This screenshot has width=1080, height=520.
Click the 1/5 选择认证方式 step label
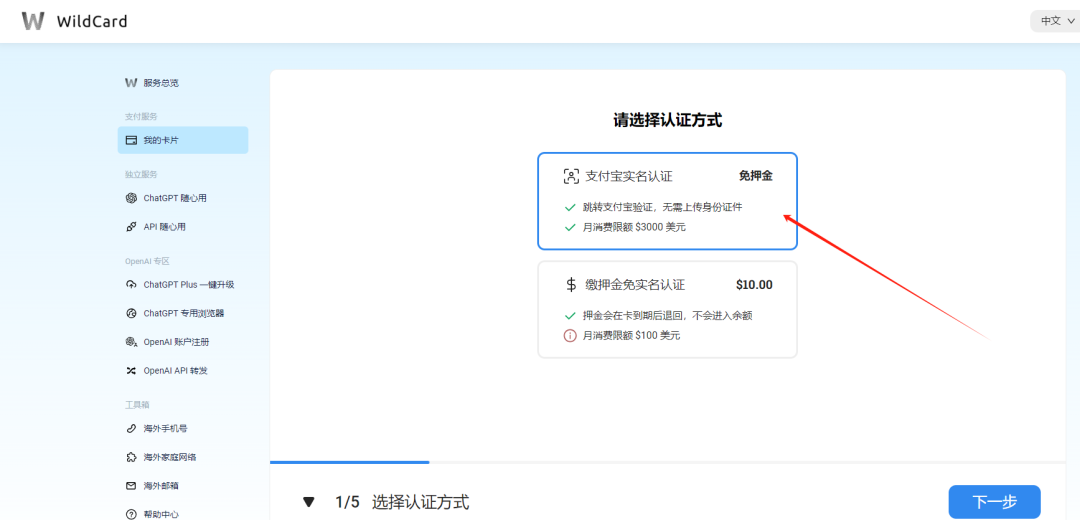click(x=402, y=502)
